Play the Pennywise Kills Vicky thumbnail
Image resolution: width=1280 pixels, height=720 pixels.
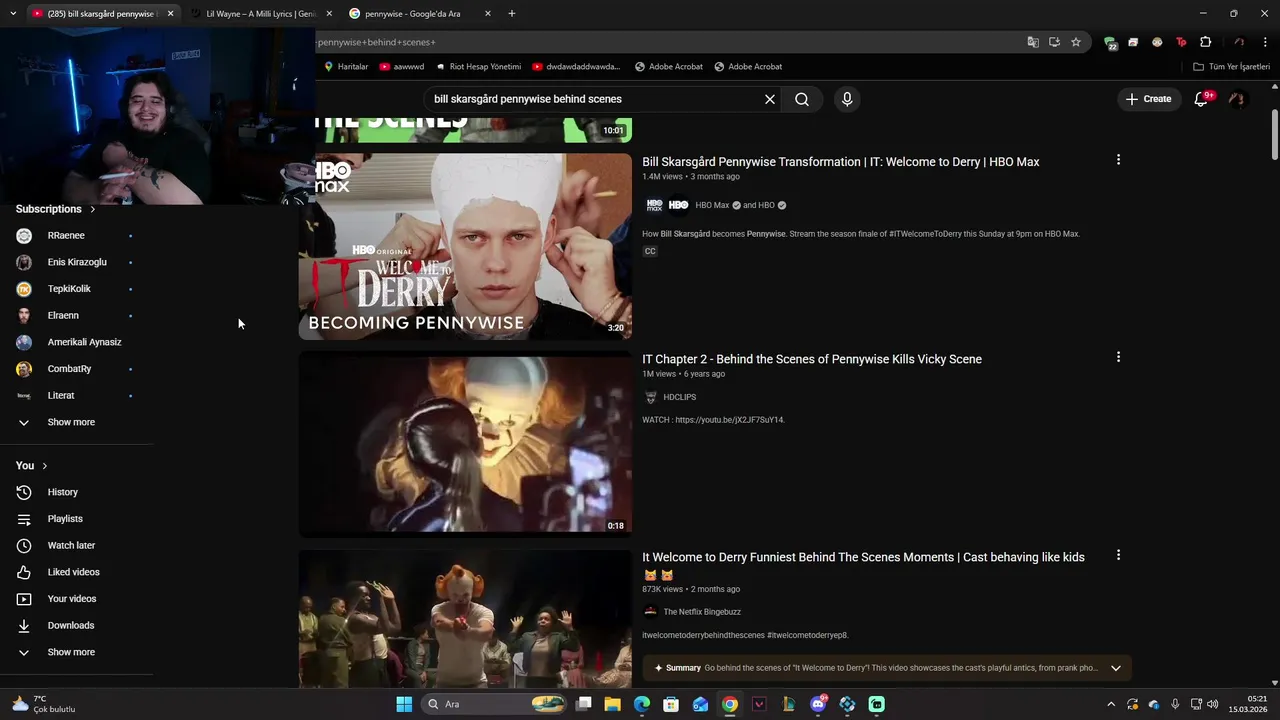click(465, 444)
